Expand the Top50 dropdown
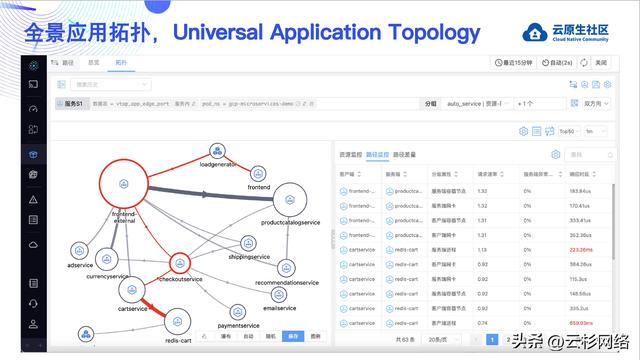The image size is (640, 360). tap(569, 131)
